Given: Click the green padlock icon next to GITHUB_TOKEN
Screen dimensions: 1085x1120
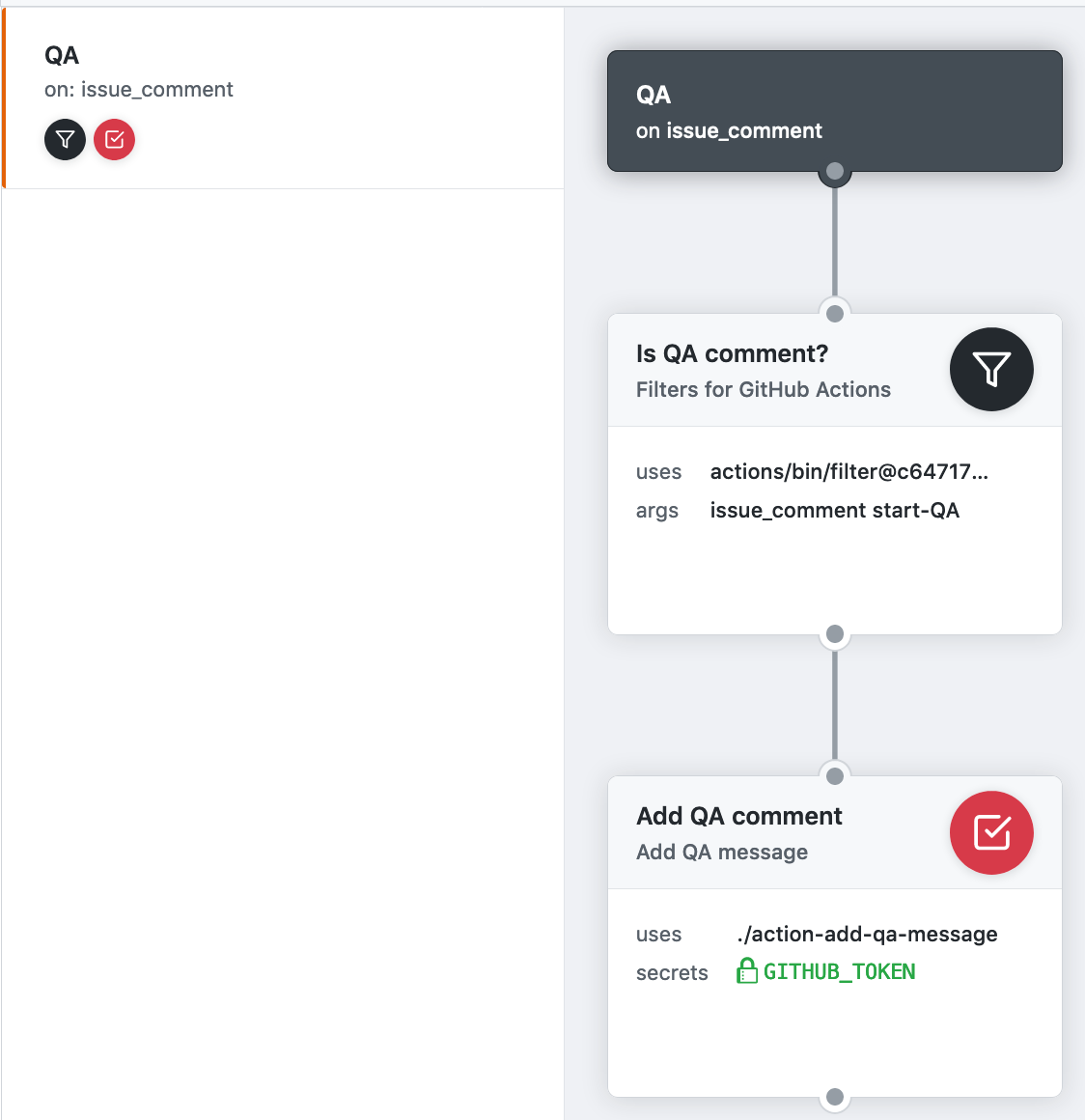Looking at the screenshot, I should click(748, 970).
